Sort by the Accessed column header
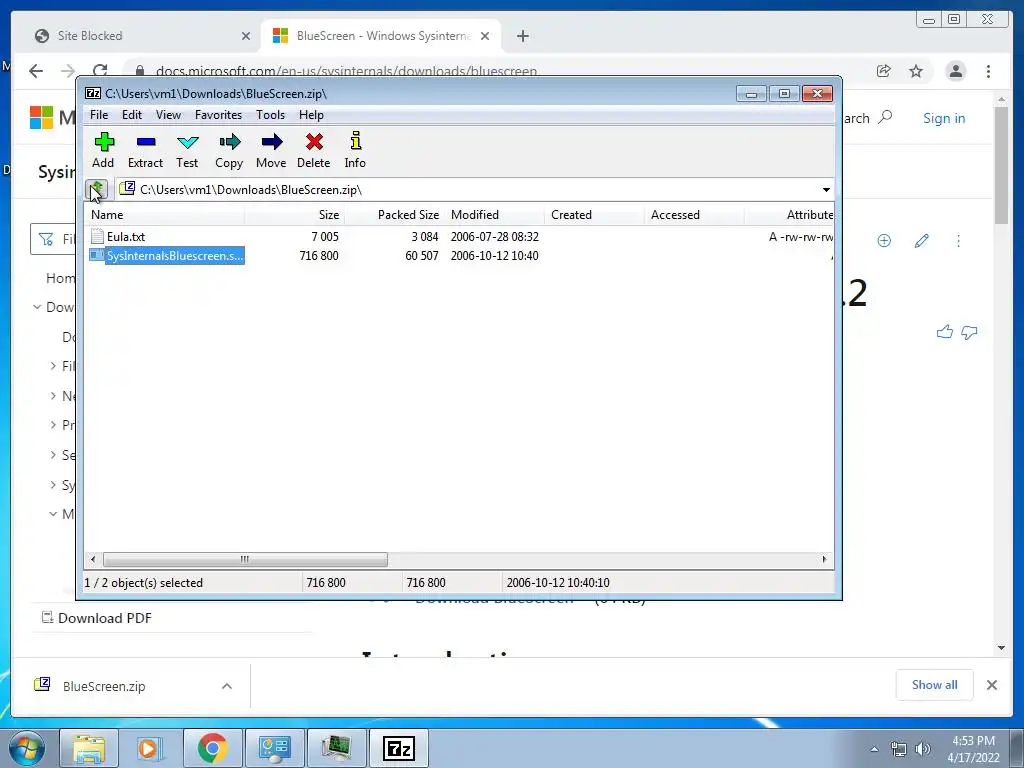Image resolution: width=1024 pixels, height=768 pixels. point(694,215)
